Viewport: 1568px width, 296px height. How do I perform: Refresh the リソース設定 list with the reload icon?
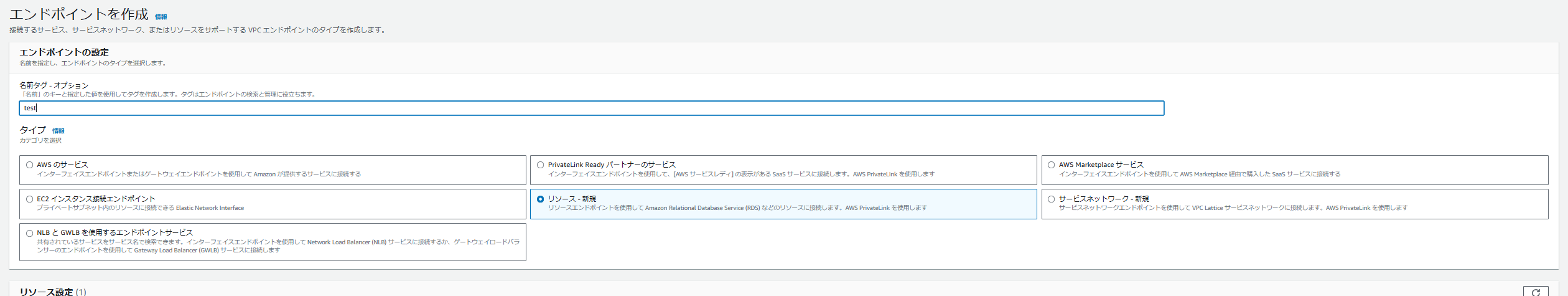tap(1536, 292)
